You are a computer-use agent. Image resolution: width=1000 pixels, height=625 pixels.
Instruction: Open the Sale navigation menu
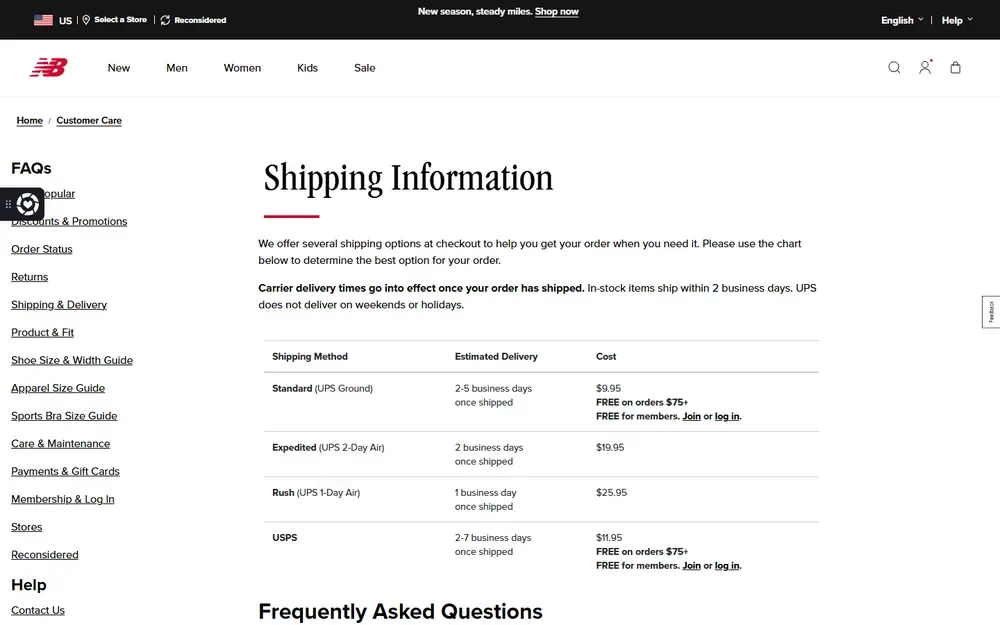click(365, 68)
